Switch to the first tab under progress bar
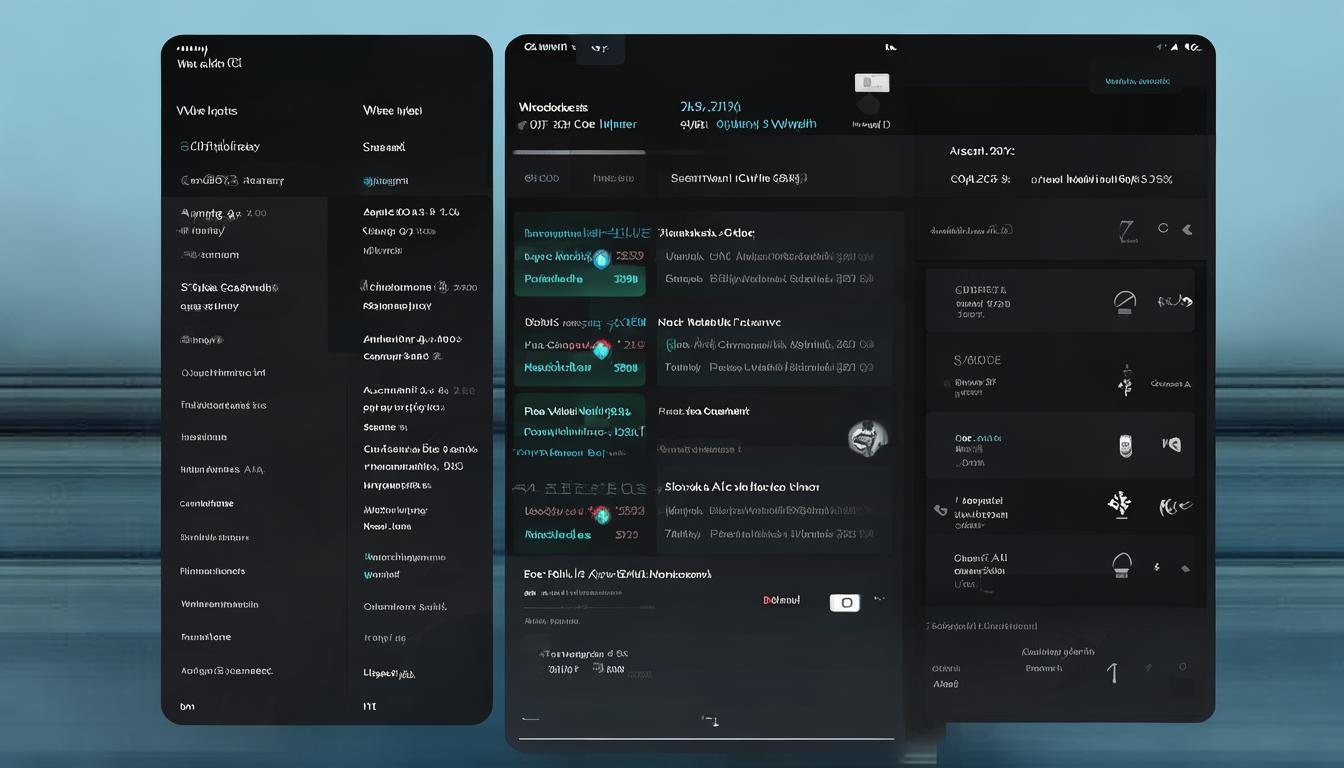1344x768 pixels. pos(541,179)
